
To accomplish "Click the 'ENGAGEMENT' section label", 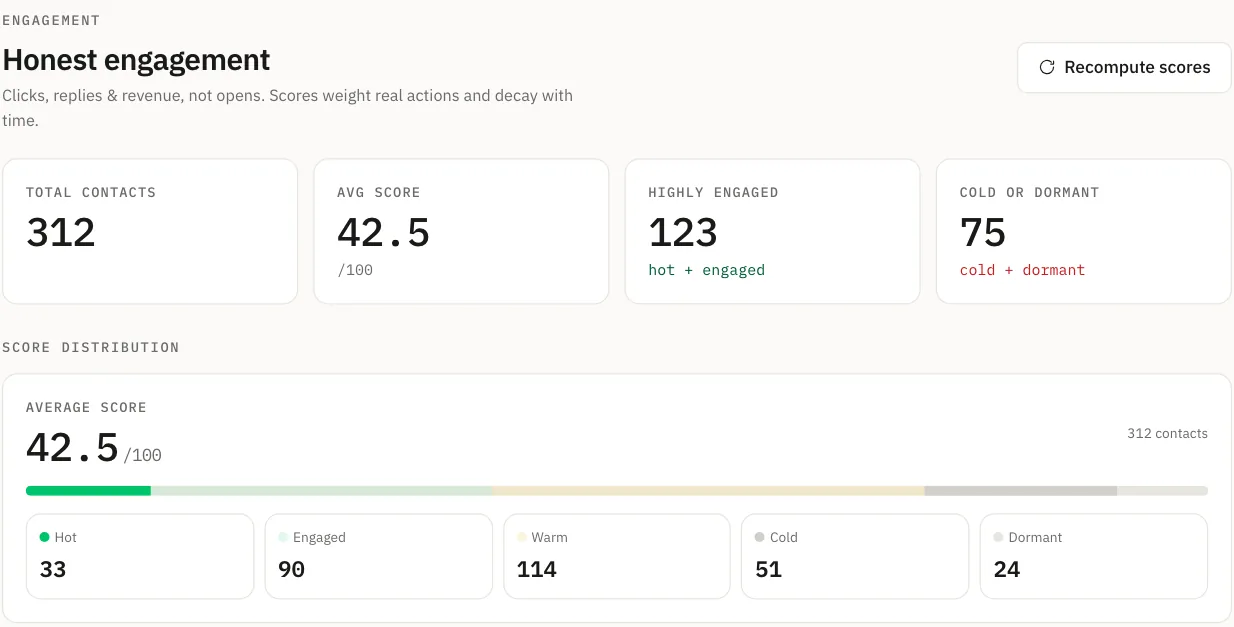I will pyautogui.click(x=51, y=20).
